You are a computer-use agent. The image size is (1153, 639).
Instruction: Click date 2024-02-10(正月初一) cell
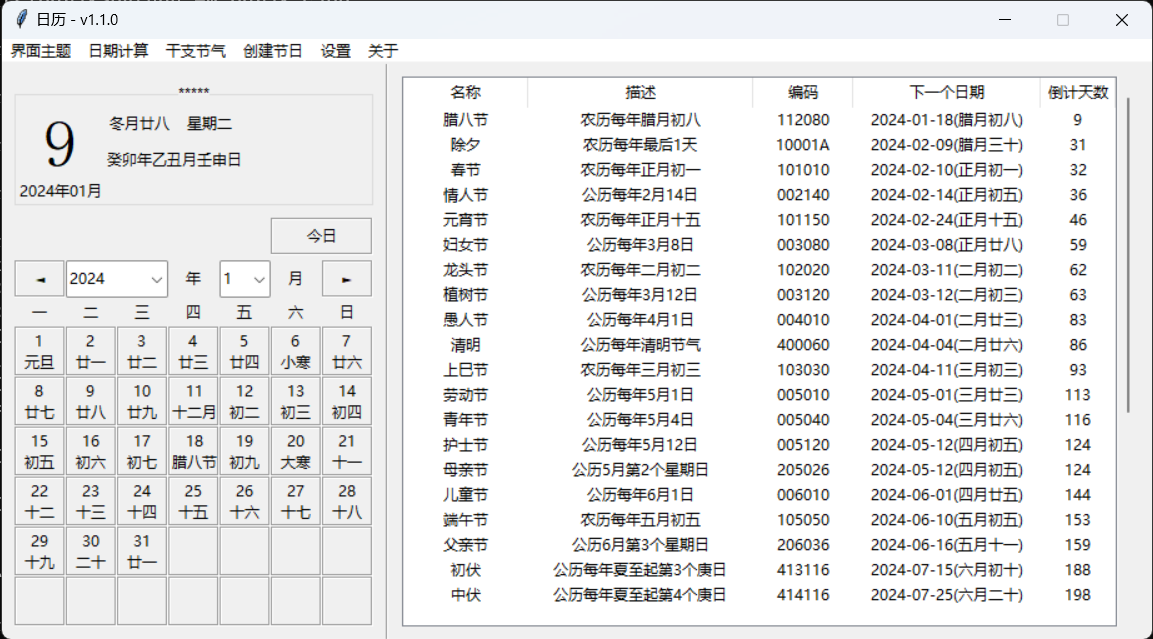(x=946, y=170)
